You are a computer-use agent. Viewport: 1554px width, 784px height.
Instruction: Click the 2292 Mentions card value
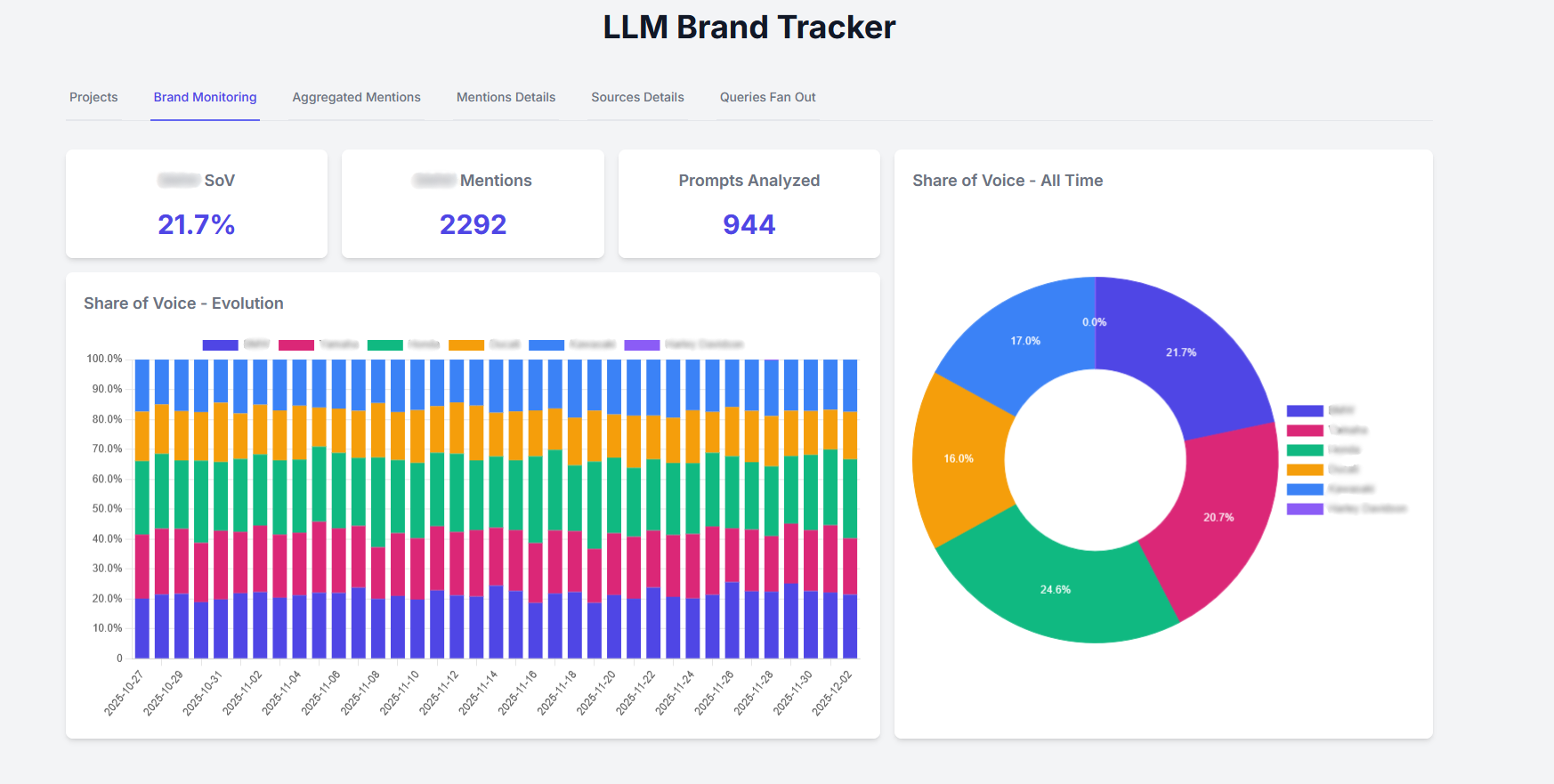coord(473,224)
